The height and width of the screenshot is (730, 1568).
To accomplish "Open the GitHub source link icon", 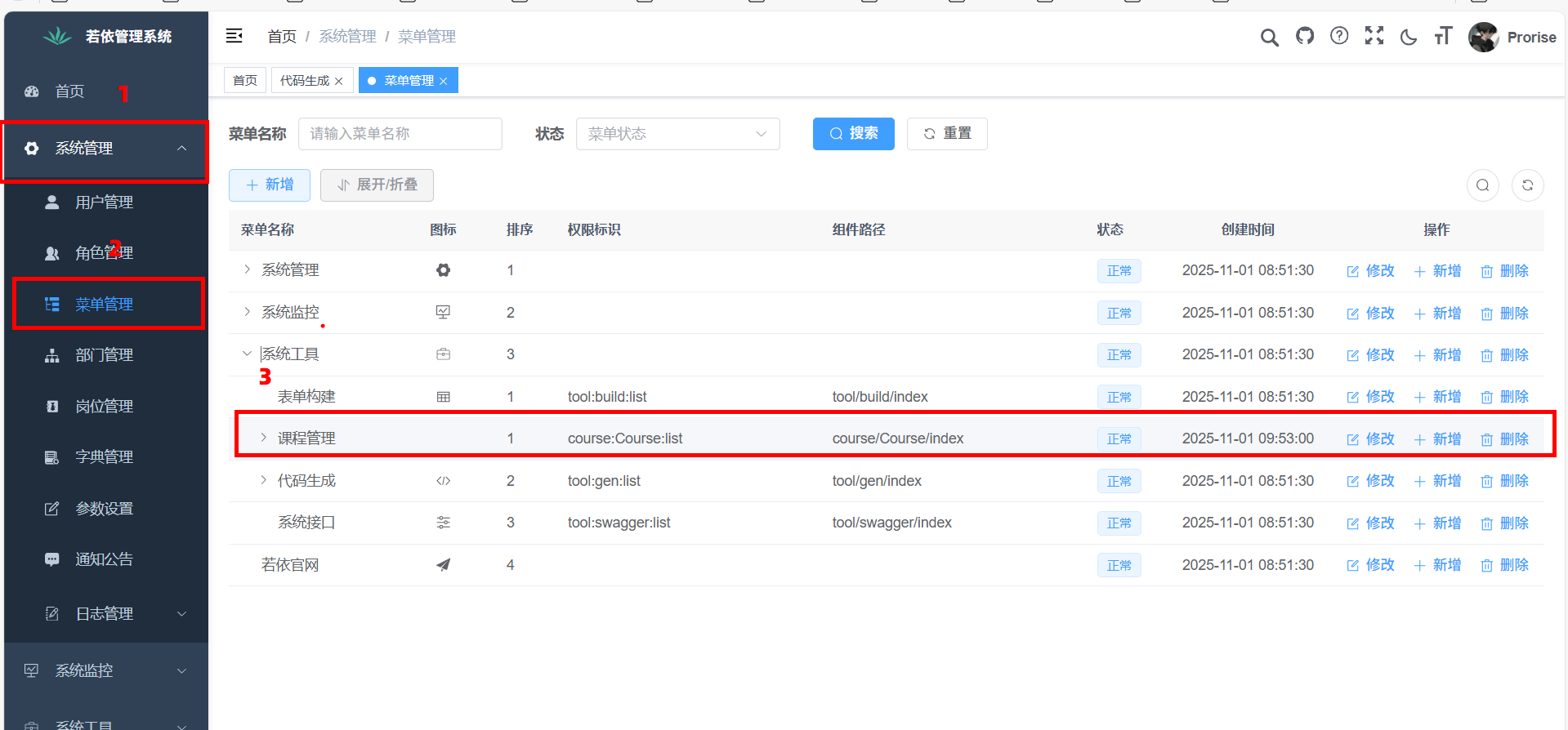I will coord(1305,36).
